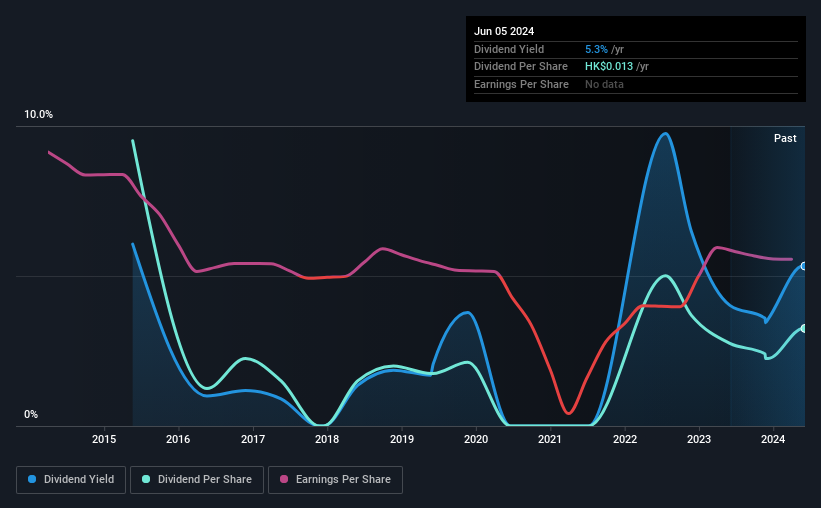Click the Dividend Yield tooltip row label
This screenshot has width=821, height=508.
tap(509, 49)
